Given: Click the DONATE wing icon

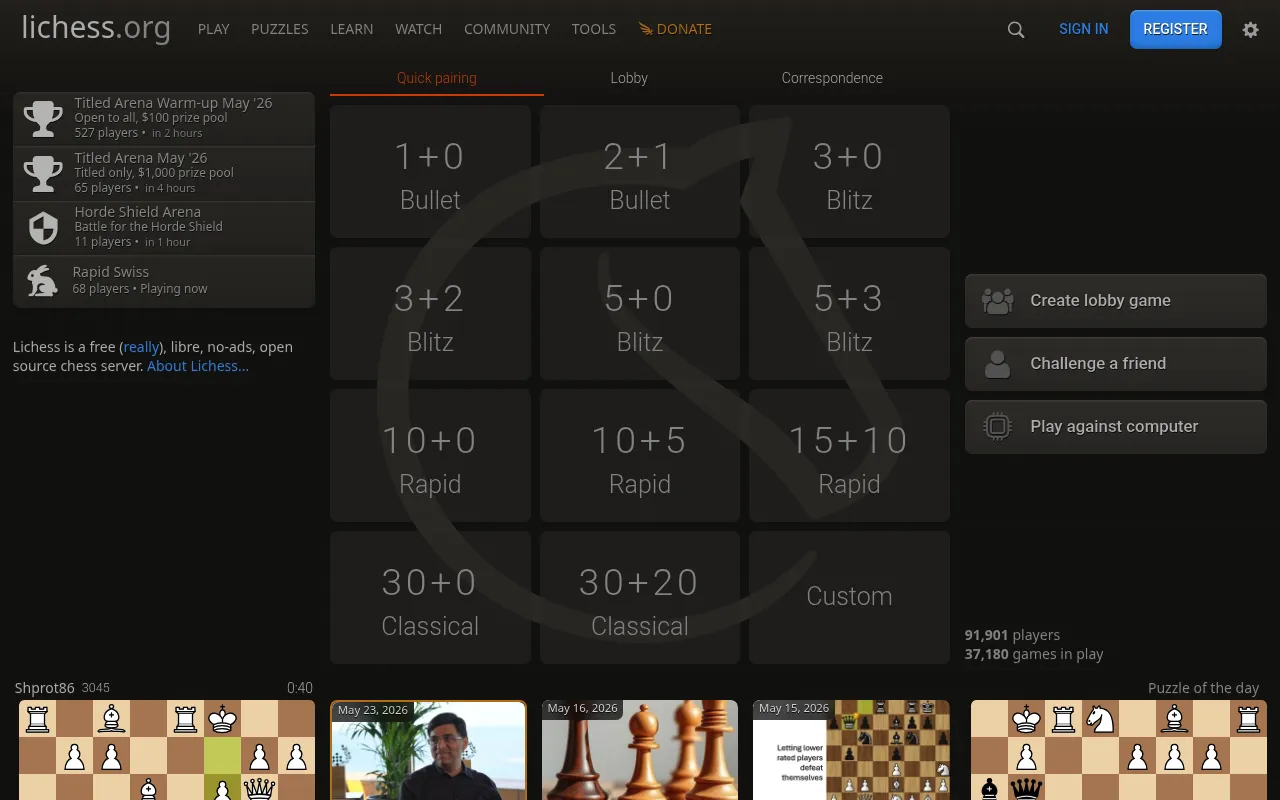Looking at the screenshot, I should click(x=645, y=29).
